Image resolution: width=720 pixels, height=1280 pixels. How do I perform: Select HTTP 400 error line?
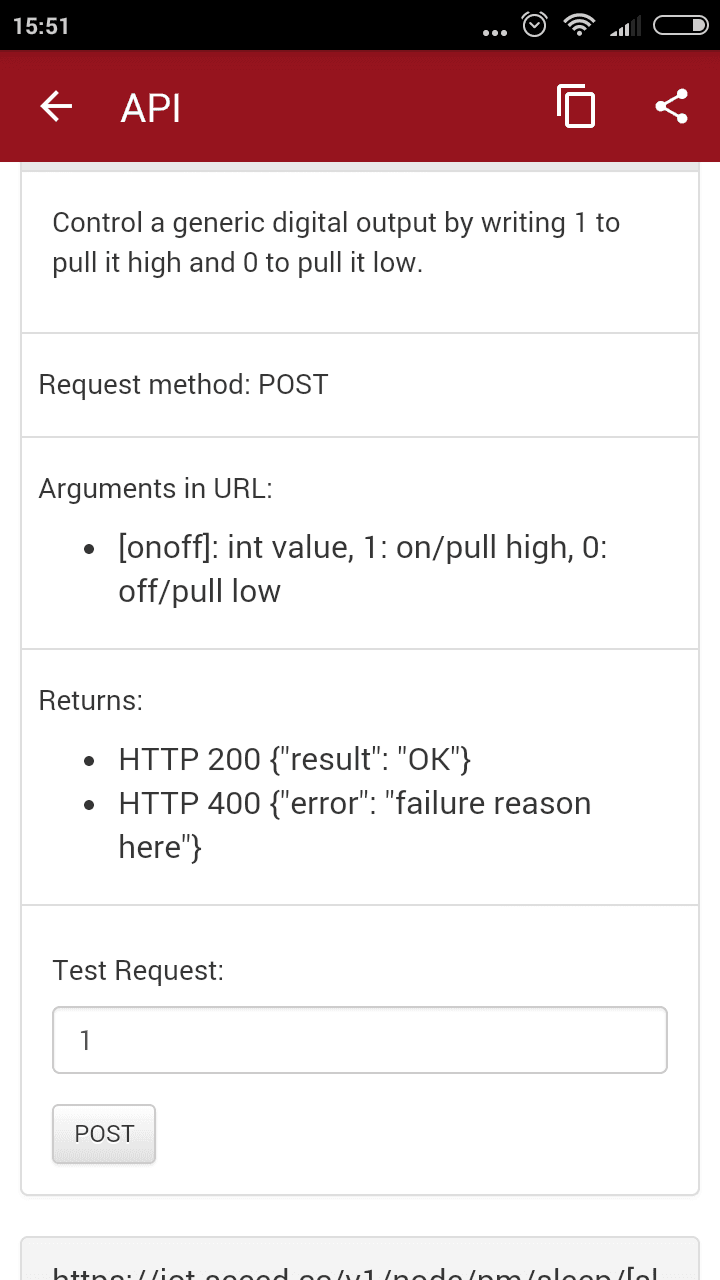click(x=355, y=825)
